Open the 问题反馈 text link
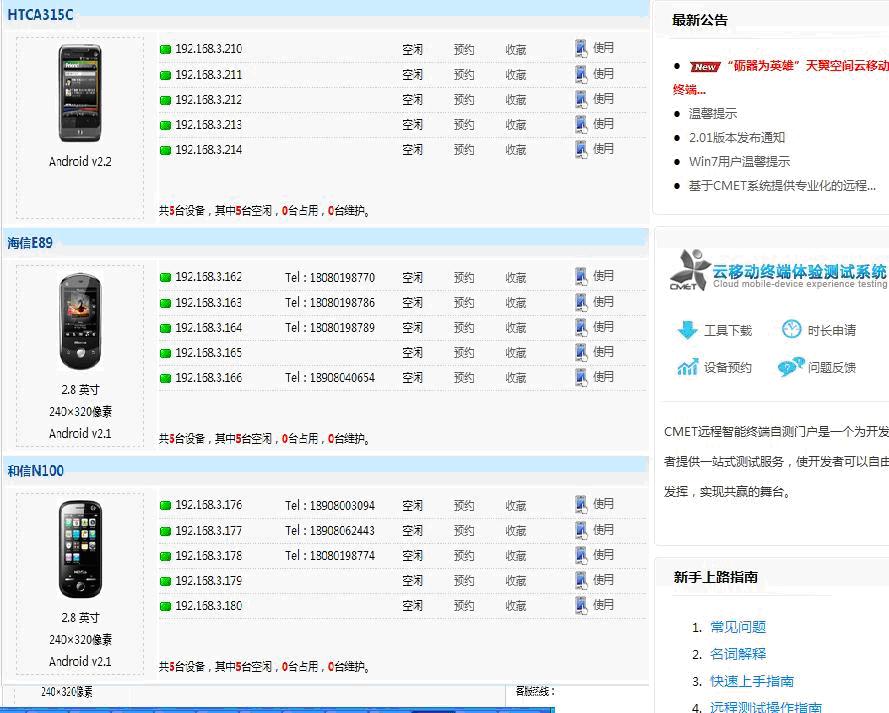This screenshot has width=889, height=713. point(832,367)
